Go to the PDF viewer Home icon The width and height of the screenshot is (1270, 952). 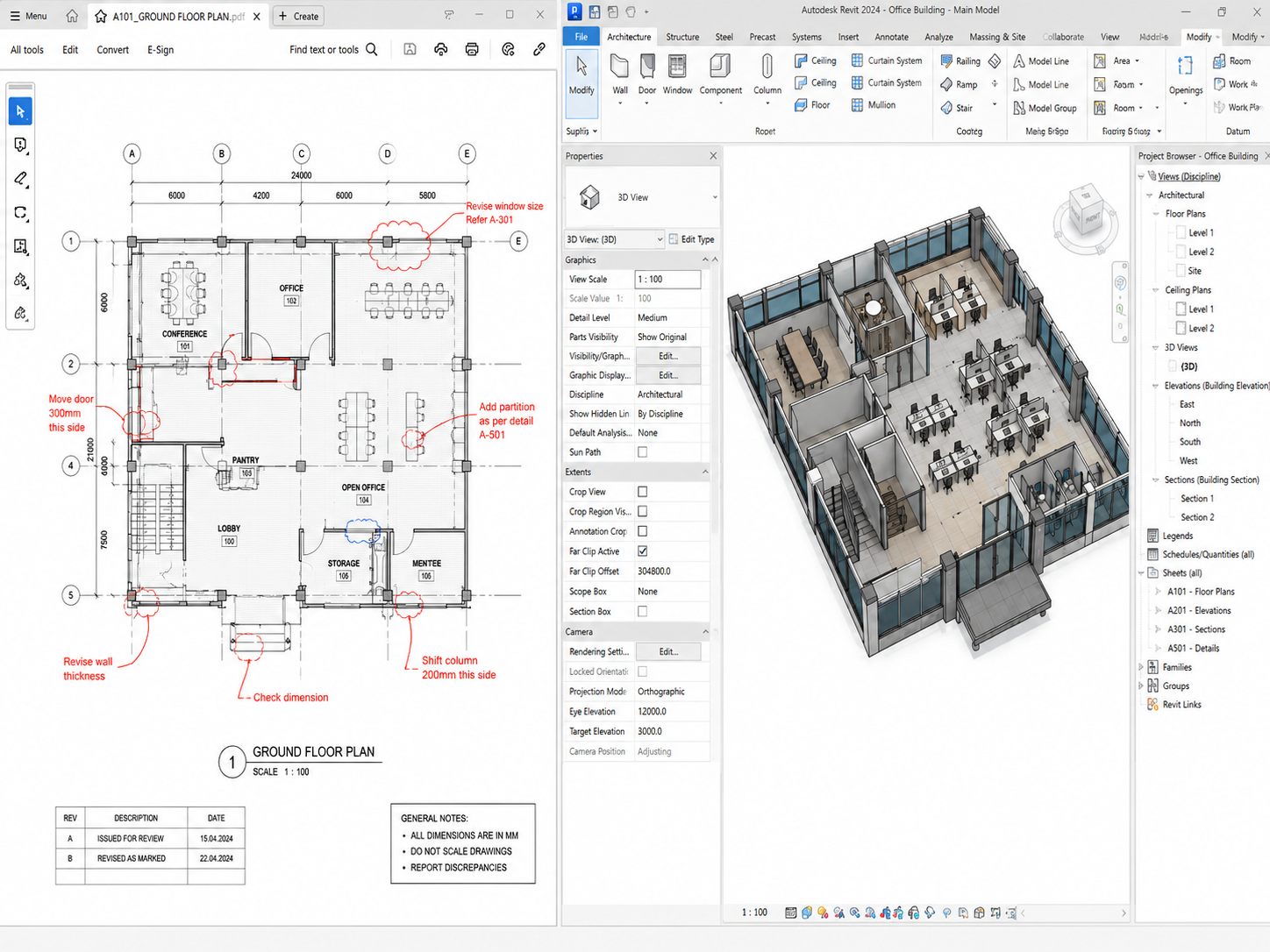tap(72, 16)
